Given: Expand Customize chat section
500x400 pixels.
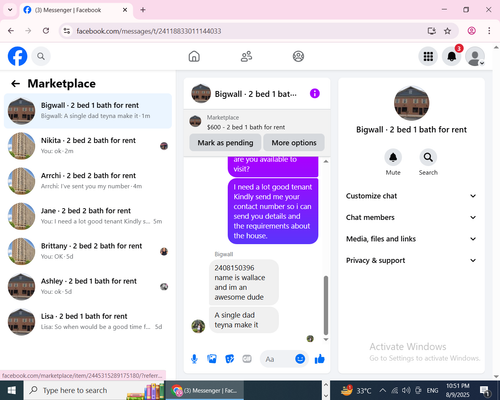Looking at the screenshot, I should click(411, 196).
